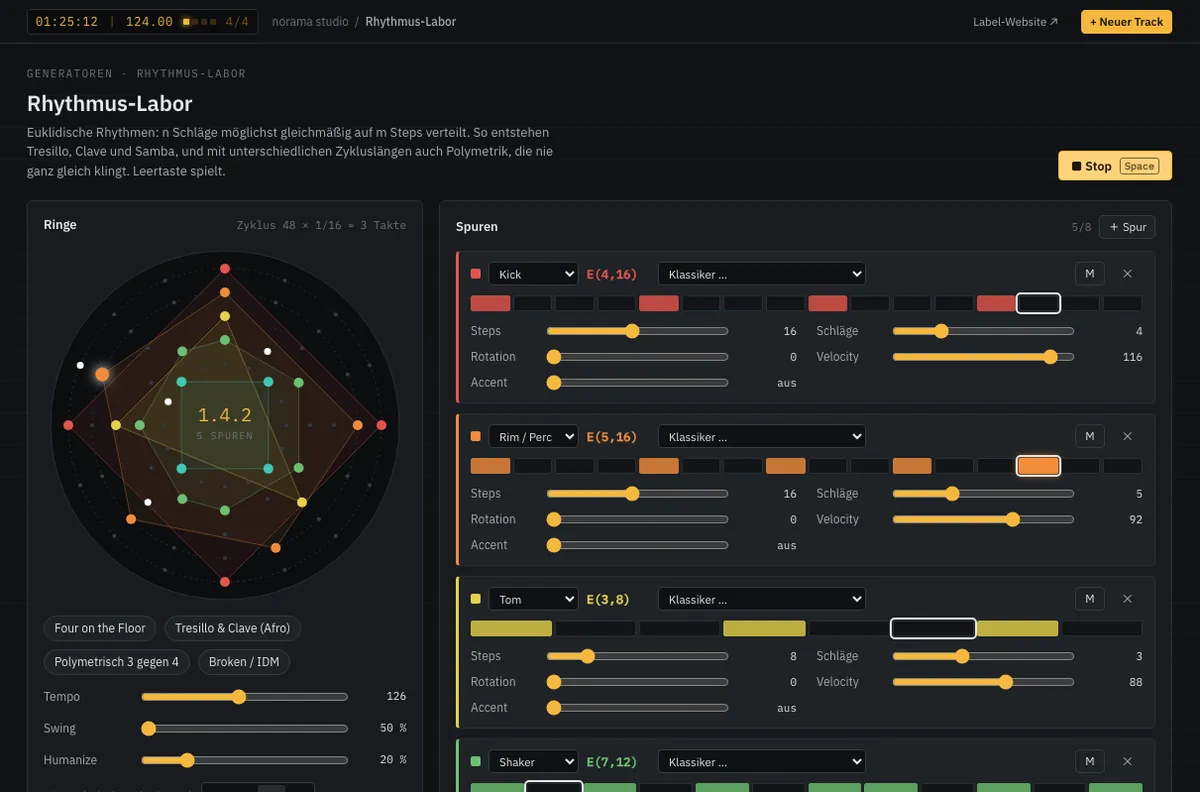Choose the Tresillo & Clave (Afro) preset
Image resolution: width=1200 pixels, height=792 pixels.
pyautogui.click(x=233, y=628)
